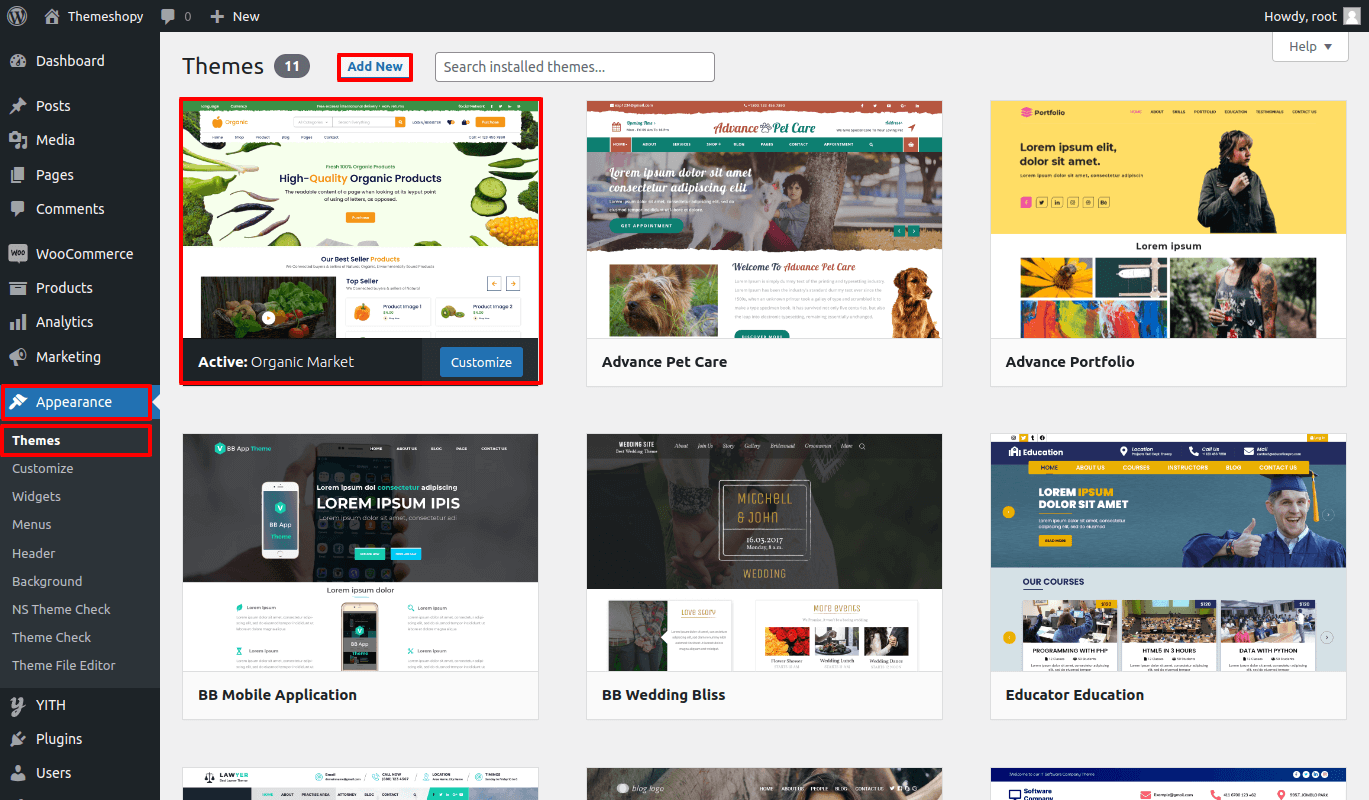Image resolution: width=1369 pixels, height=800 pixels.
Task: Open the New content dropdown in admin bar
Action: click(x=235, y=16)
